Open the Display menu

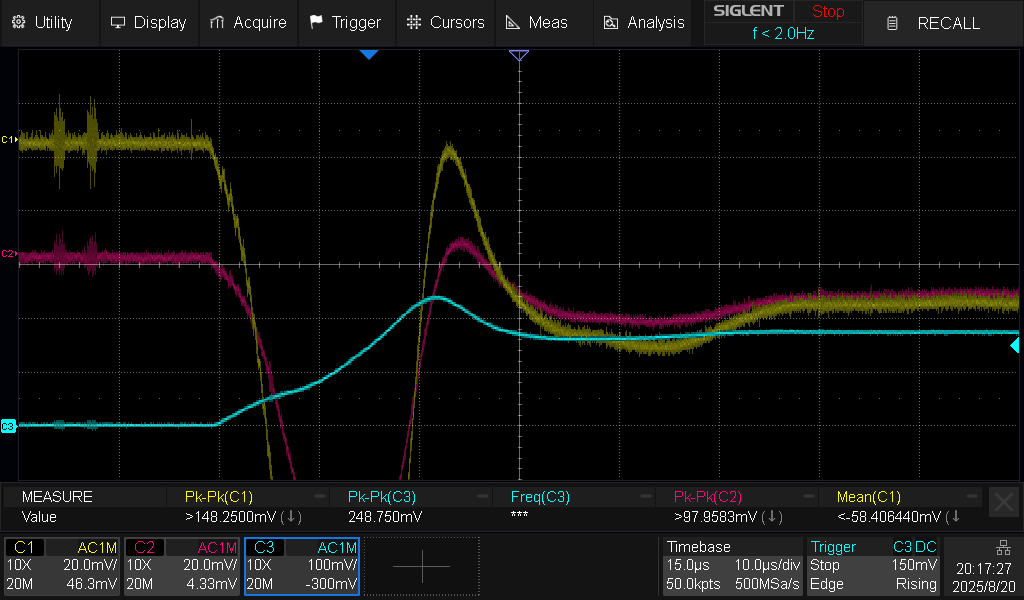coord(149,22)
